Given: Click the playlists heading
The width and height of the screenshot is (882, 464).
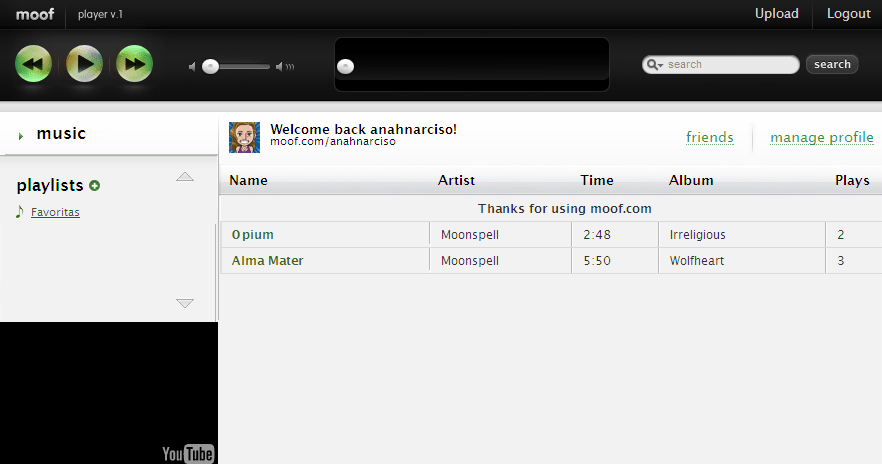Looking at the screenshot, I should [50, 185].
